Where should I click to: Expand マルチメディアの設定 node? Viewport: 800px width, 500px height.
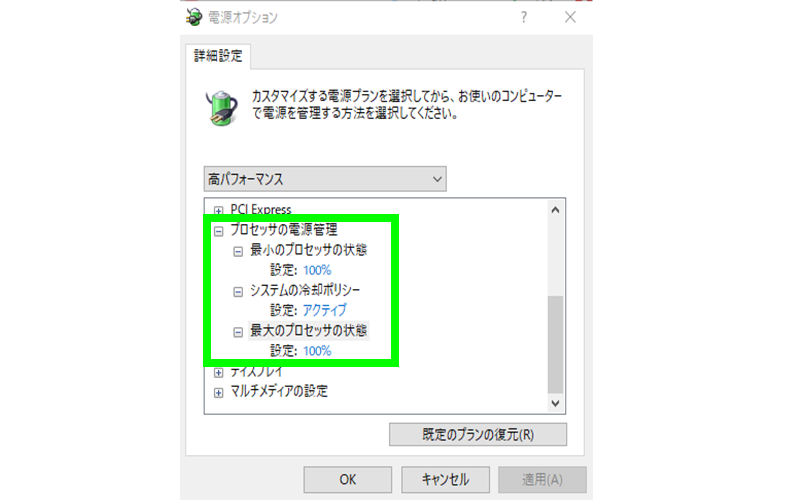point(218,392)
